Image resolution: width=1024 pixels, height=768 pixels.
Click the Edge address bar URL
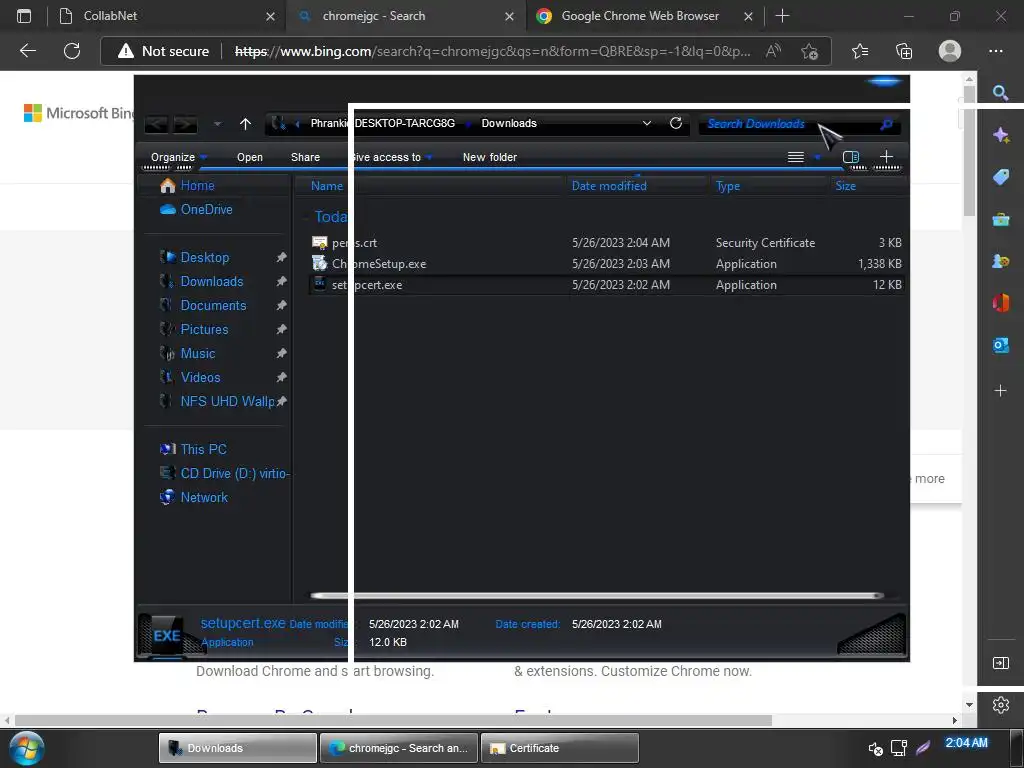pyautogui.click(x=492, y=51)
